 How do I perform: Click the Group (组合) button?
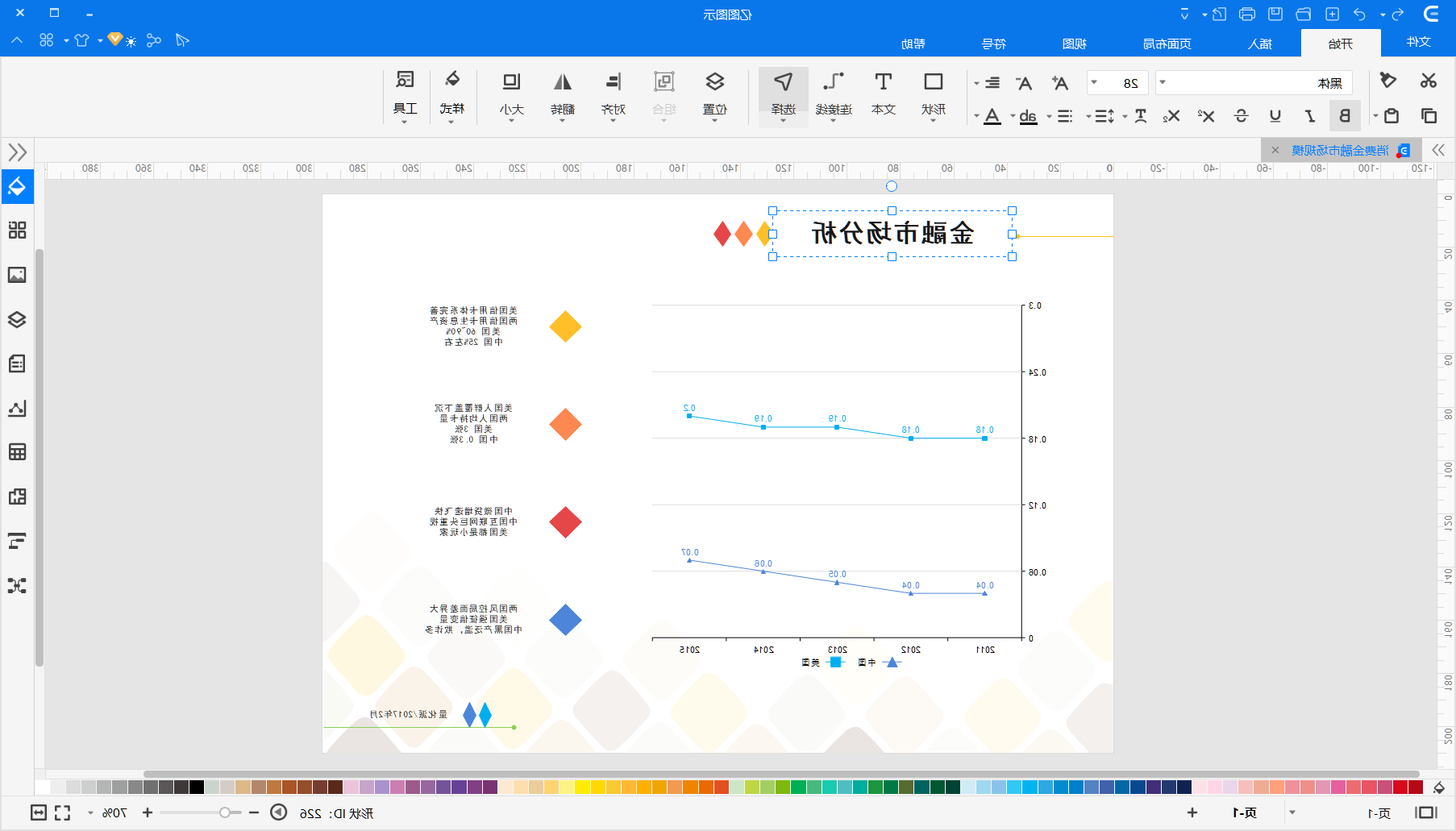click(x=664, y=94)
